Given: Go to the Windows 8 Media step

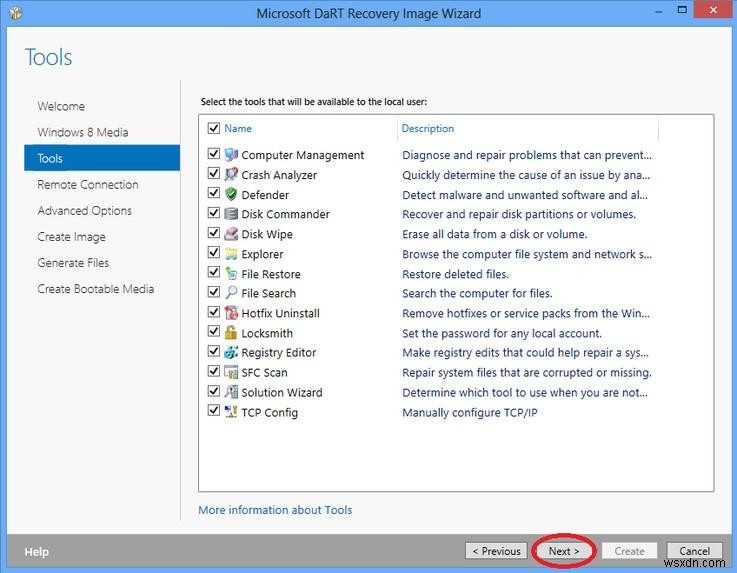Looking at the screenshot, I should (83, 132).
